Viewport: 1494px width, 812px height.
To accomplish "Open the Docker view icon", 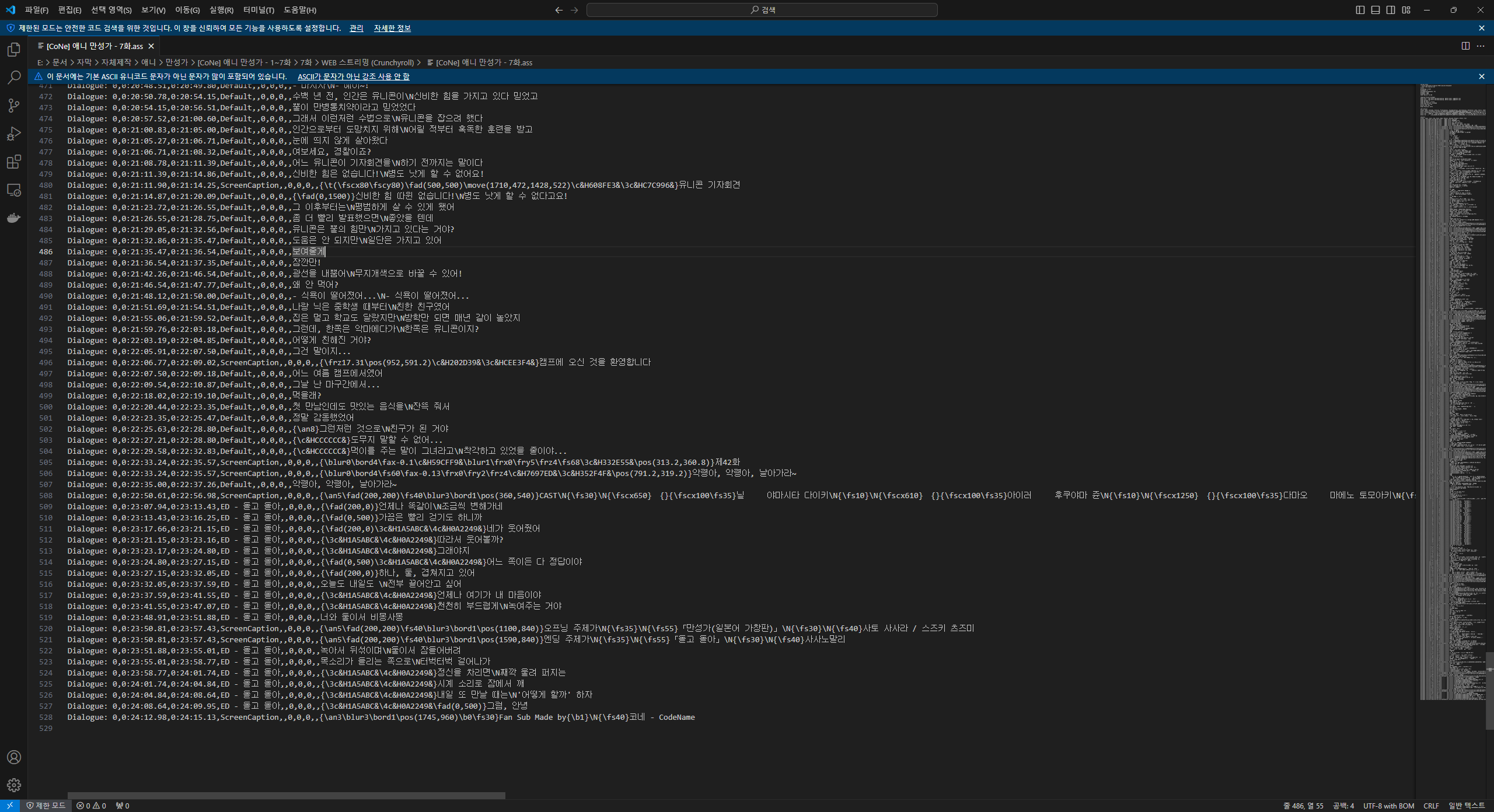I will [x=14, y=218].
